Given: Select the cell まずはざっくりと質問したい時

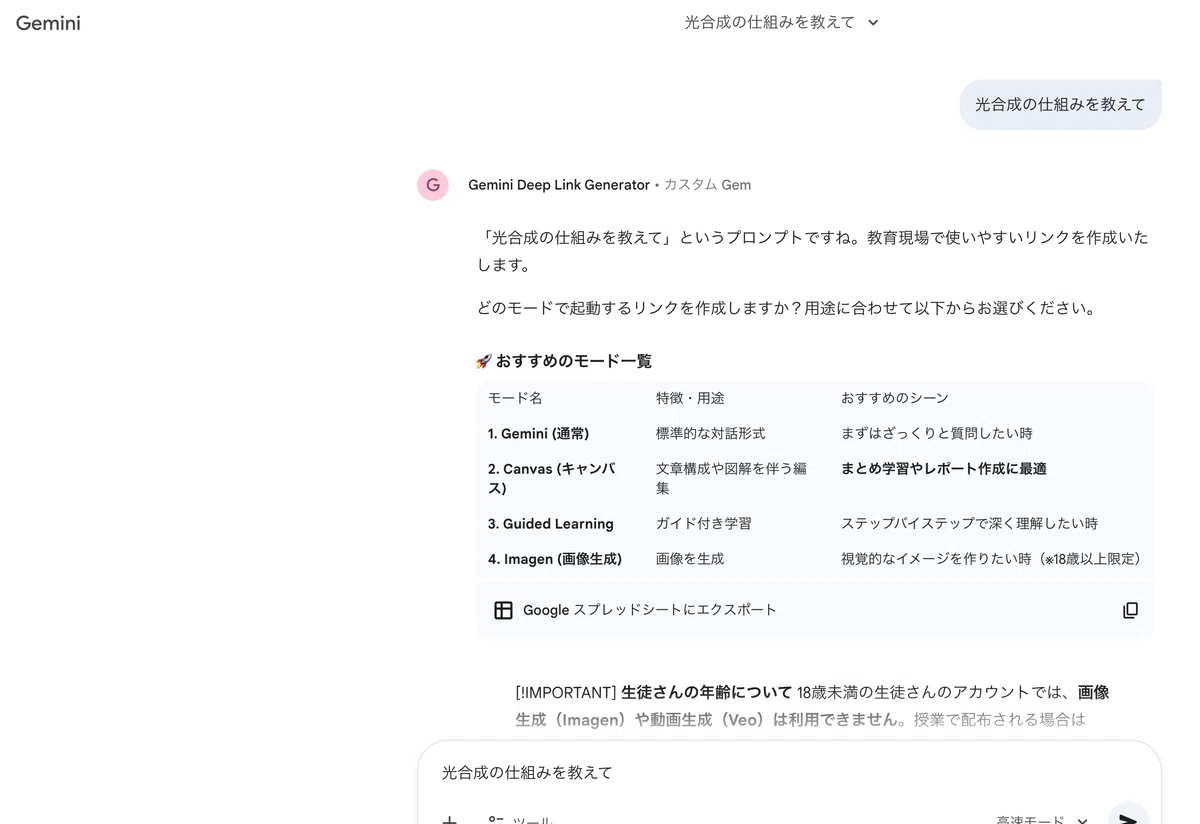Looking at the screenshot, I should [x=936, y=433].
